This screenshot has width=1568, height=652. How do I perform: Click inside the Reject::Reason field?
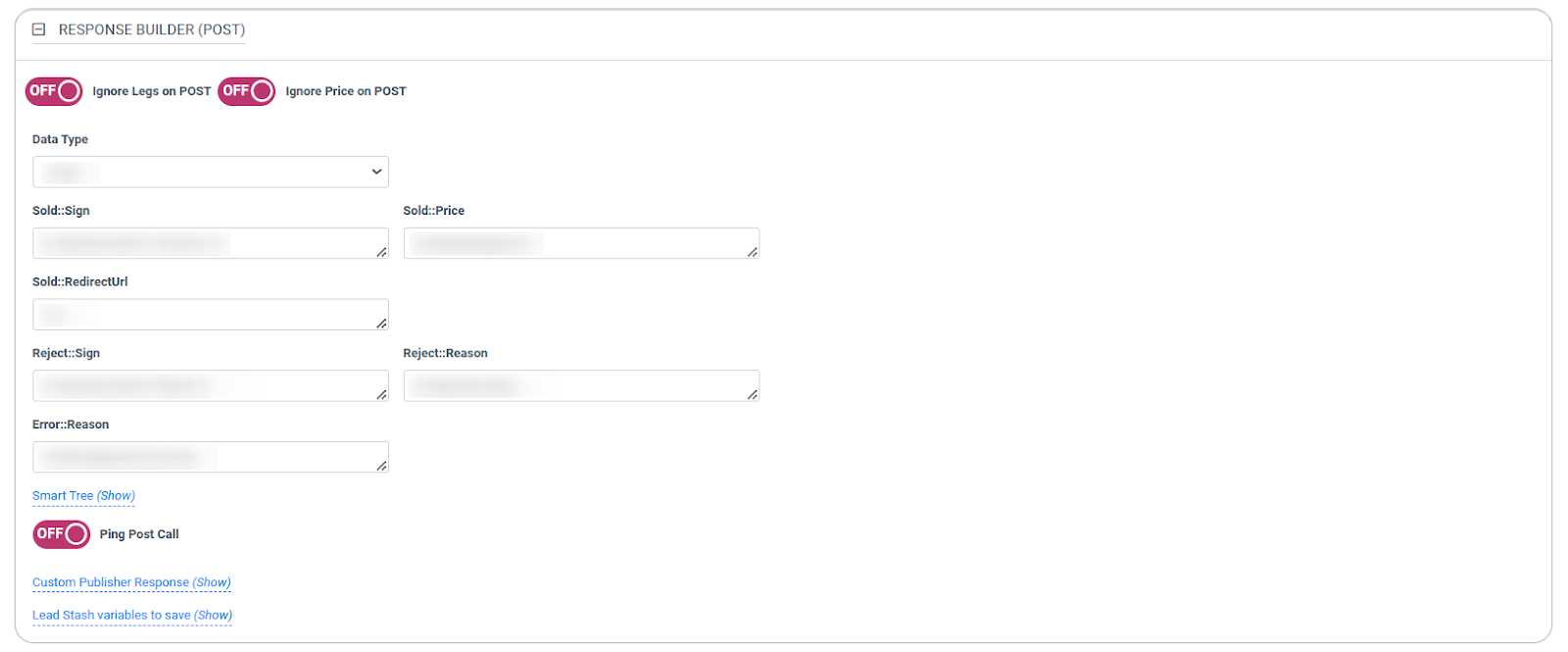pos(580,385)
